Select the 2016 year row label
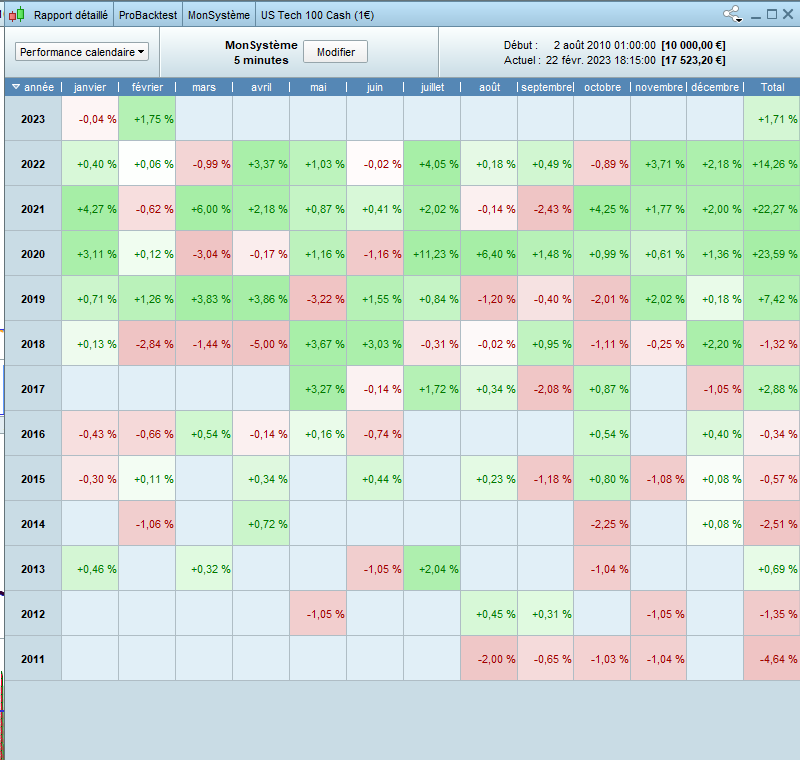The height and width of the screenshot is (760, 800). pos(33,434)
